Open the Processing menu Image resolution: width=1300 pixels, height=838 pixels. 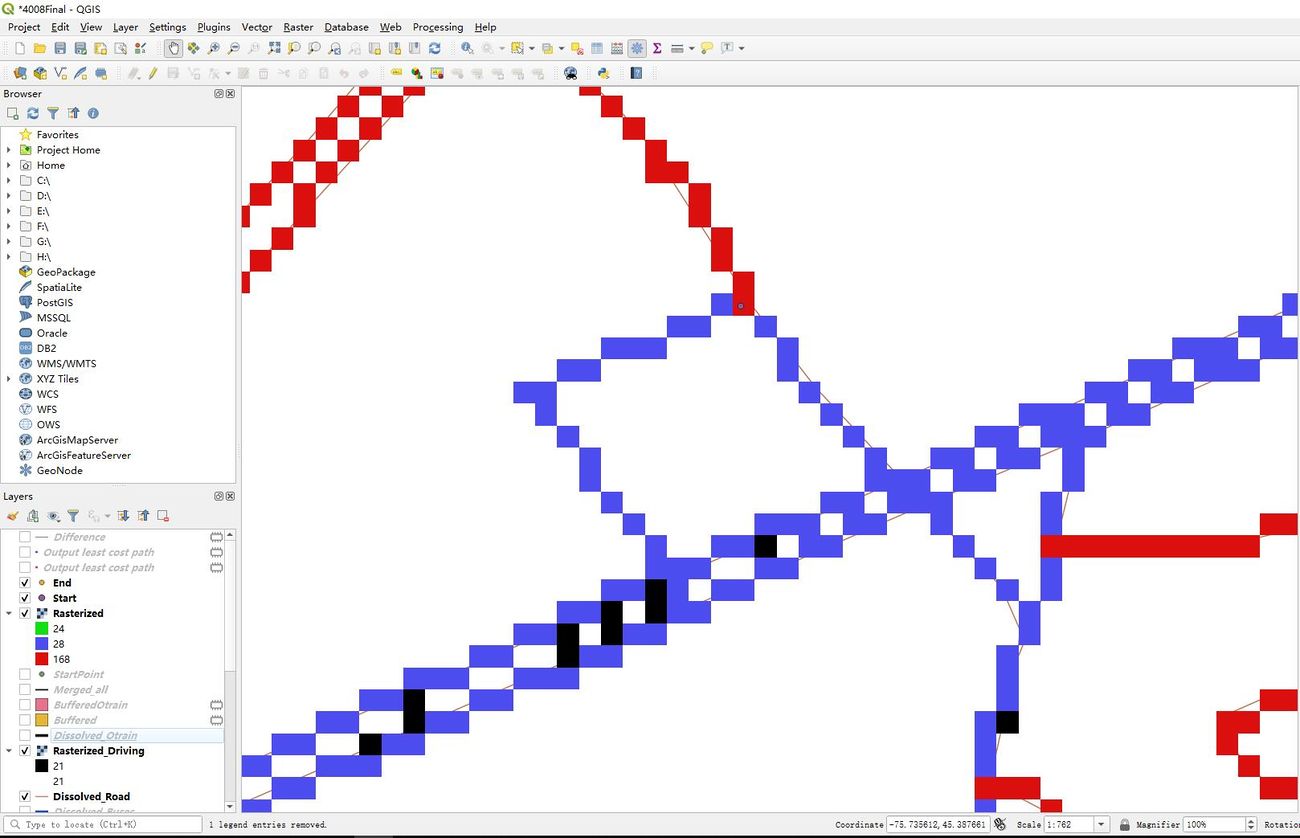437,27
